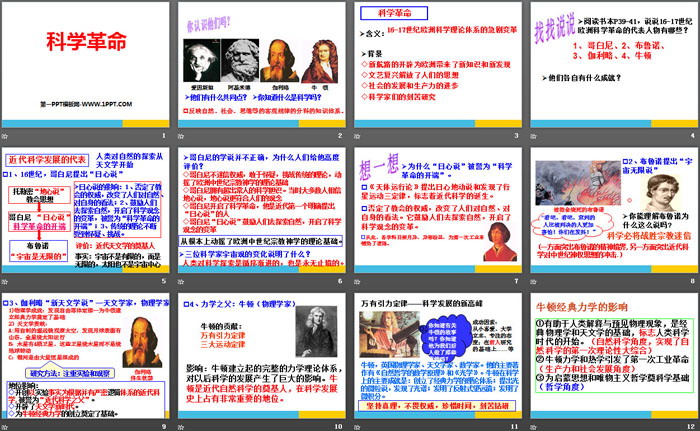Click the animation star icon under slide 6
This screenshot has height=431, width=700.
(x=181, y=281)
